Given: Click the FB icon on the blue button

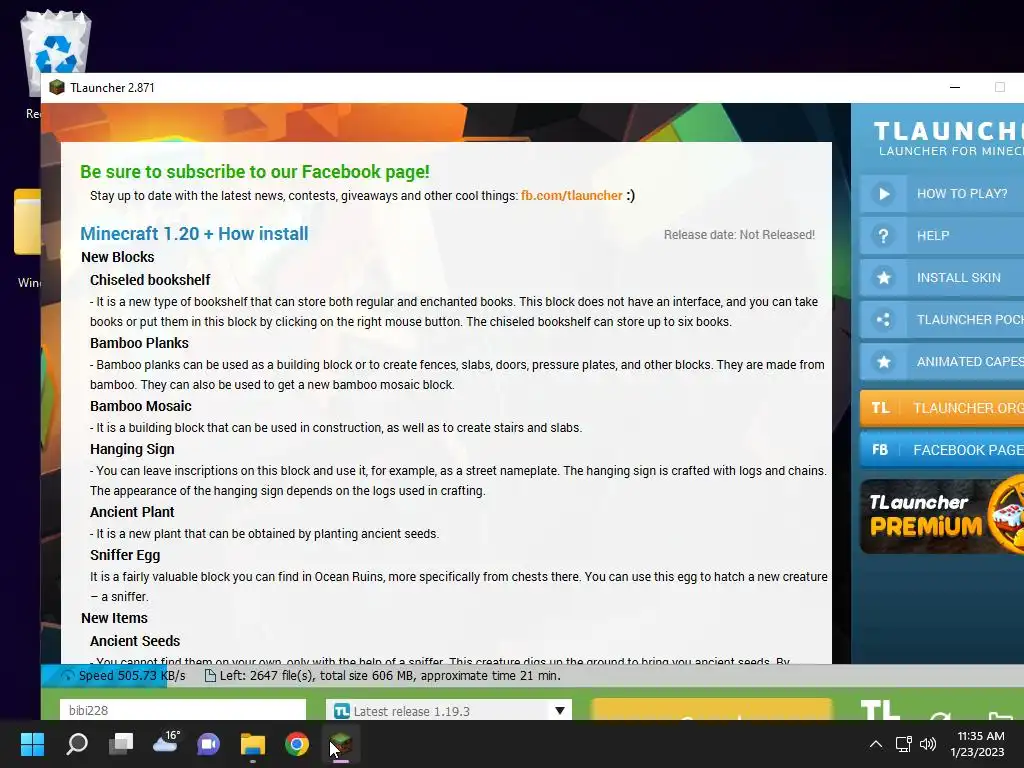Looking at the screenshot, I should [880, 450].
